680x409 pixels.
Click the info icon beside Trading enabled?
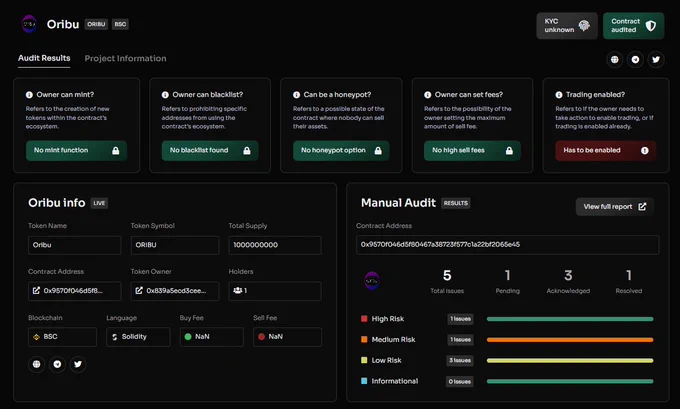559,95
